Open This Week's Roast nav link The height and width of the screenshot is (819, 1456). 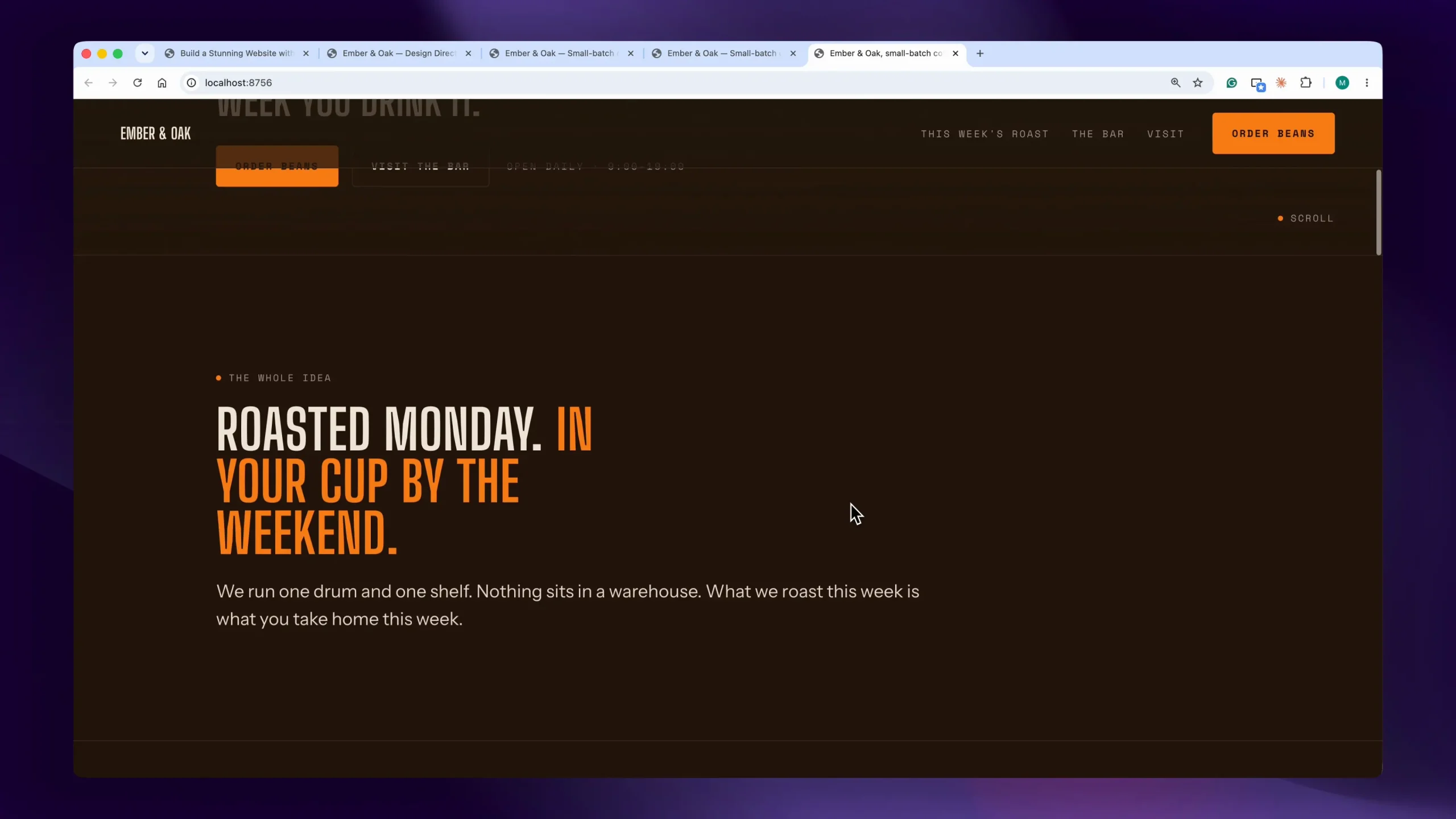pyautogui.click(x=985, y=134)
